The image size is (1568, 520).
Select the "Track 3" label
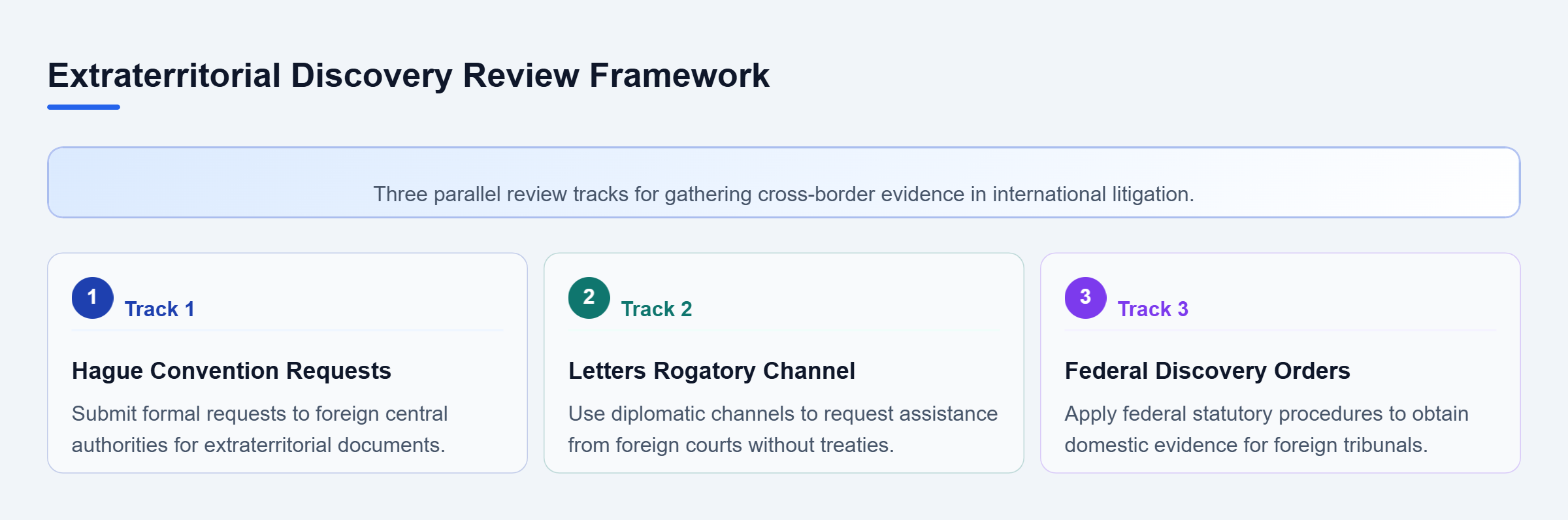click(x=1153, y=309)
